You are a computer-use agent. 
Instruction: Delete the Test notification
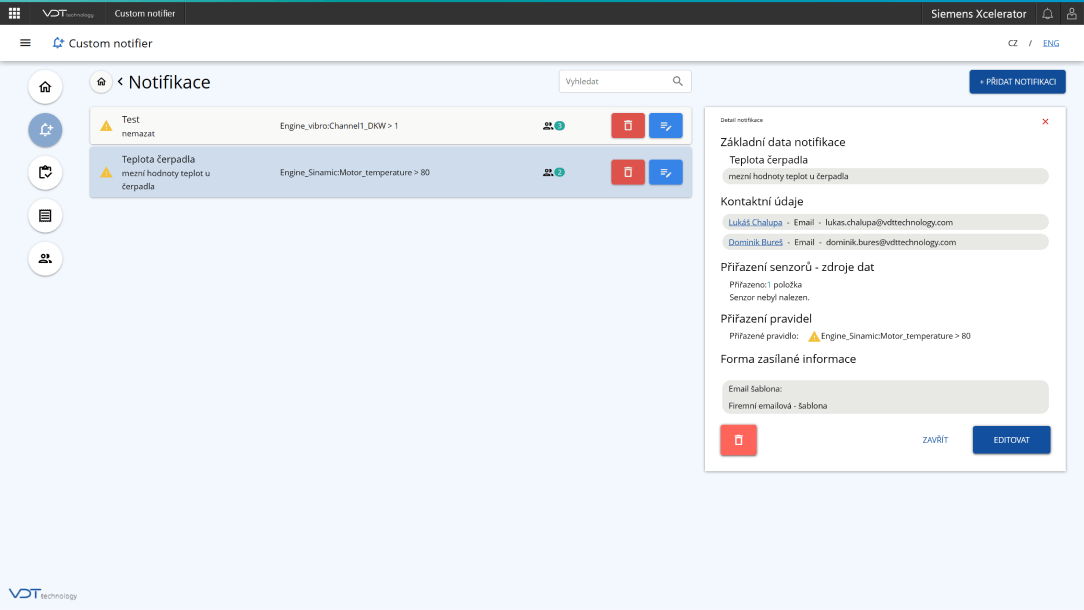[x=628, y=125]
